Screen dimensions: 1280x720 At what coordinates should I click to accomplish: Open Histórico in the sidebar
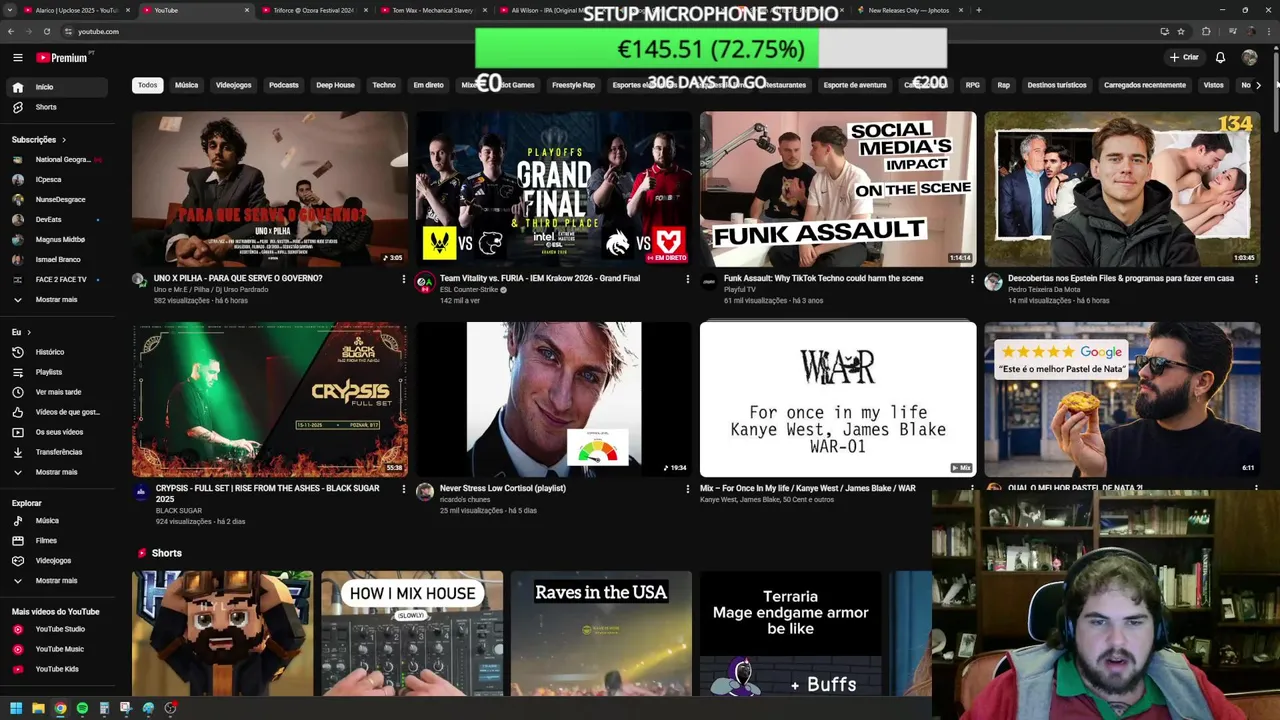coord(55,352)
